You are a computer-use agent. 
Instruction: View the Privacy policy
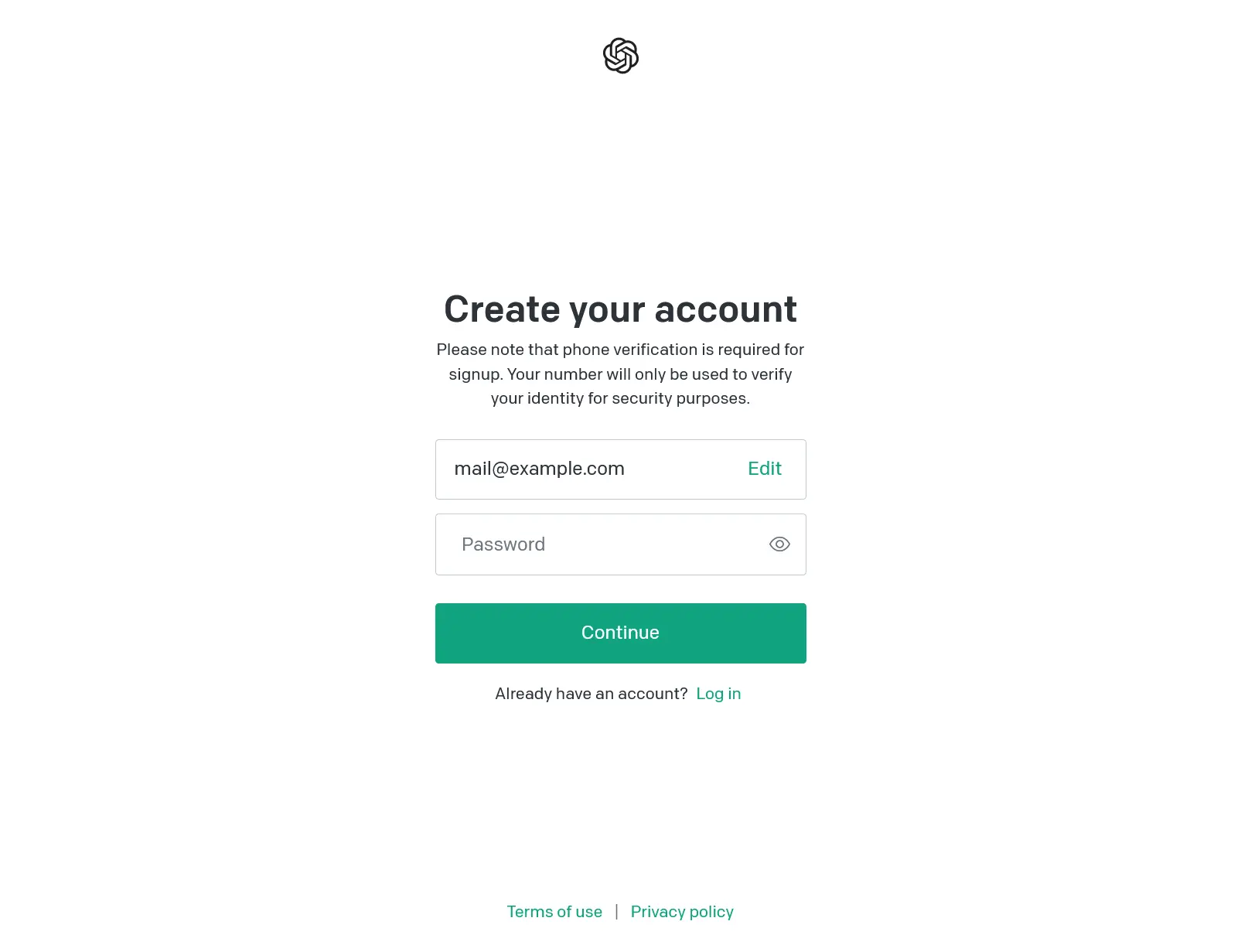click(x=682, y=912)
